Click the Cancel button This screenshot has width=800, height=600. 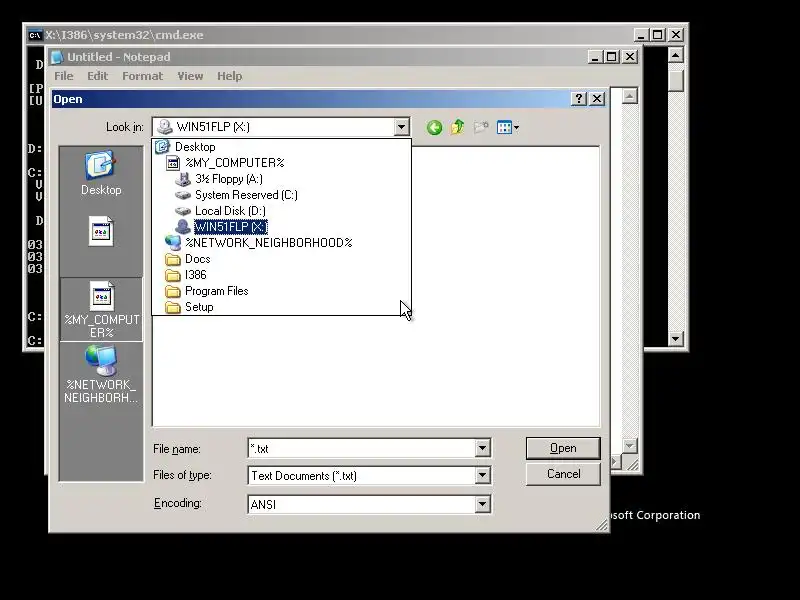pos(563,474)
